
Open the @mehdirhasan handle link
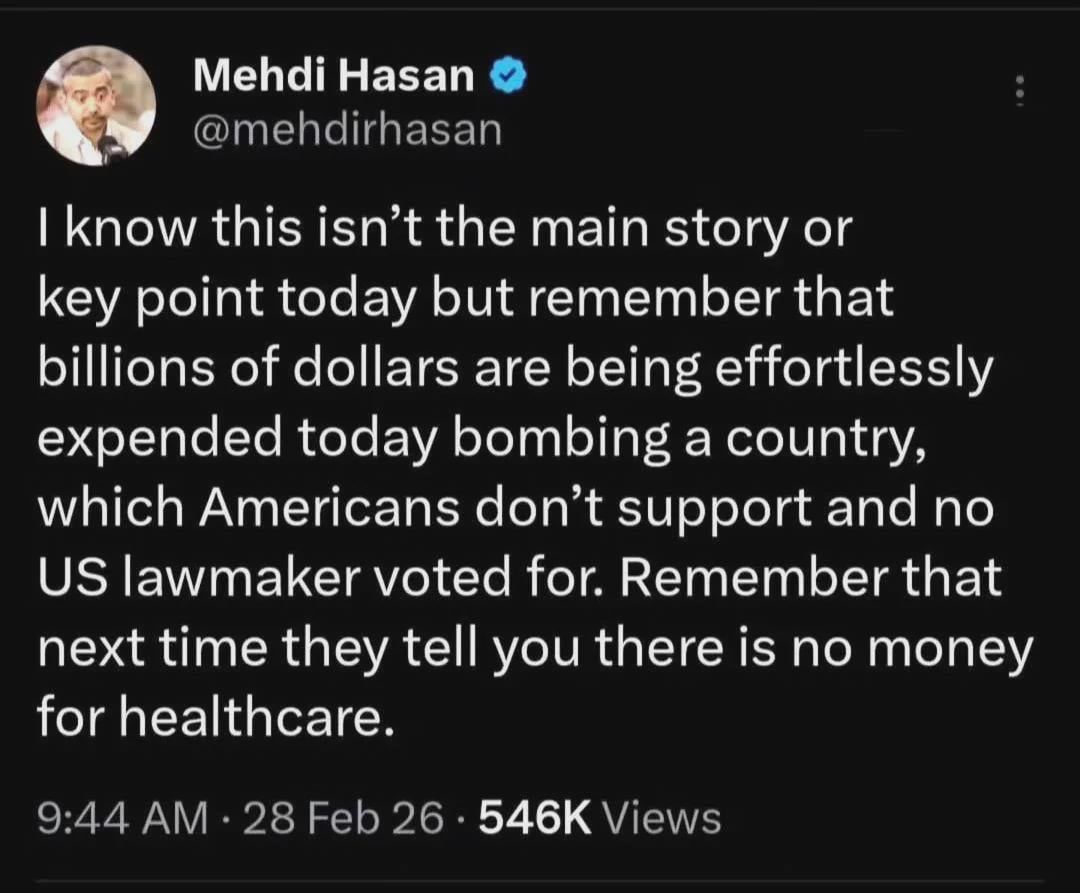pos(346,129)
